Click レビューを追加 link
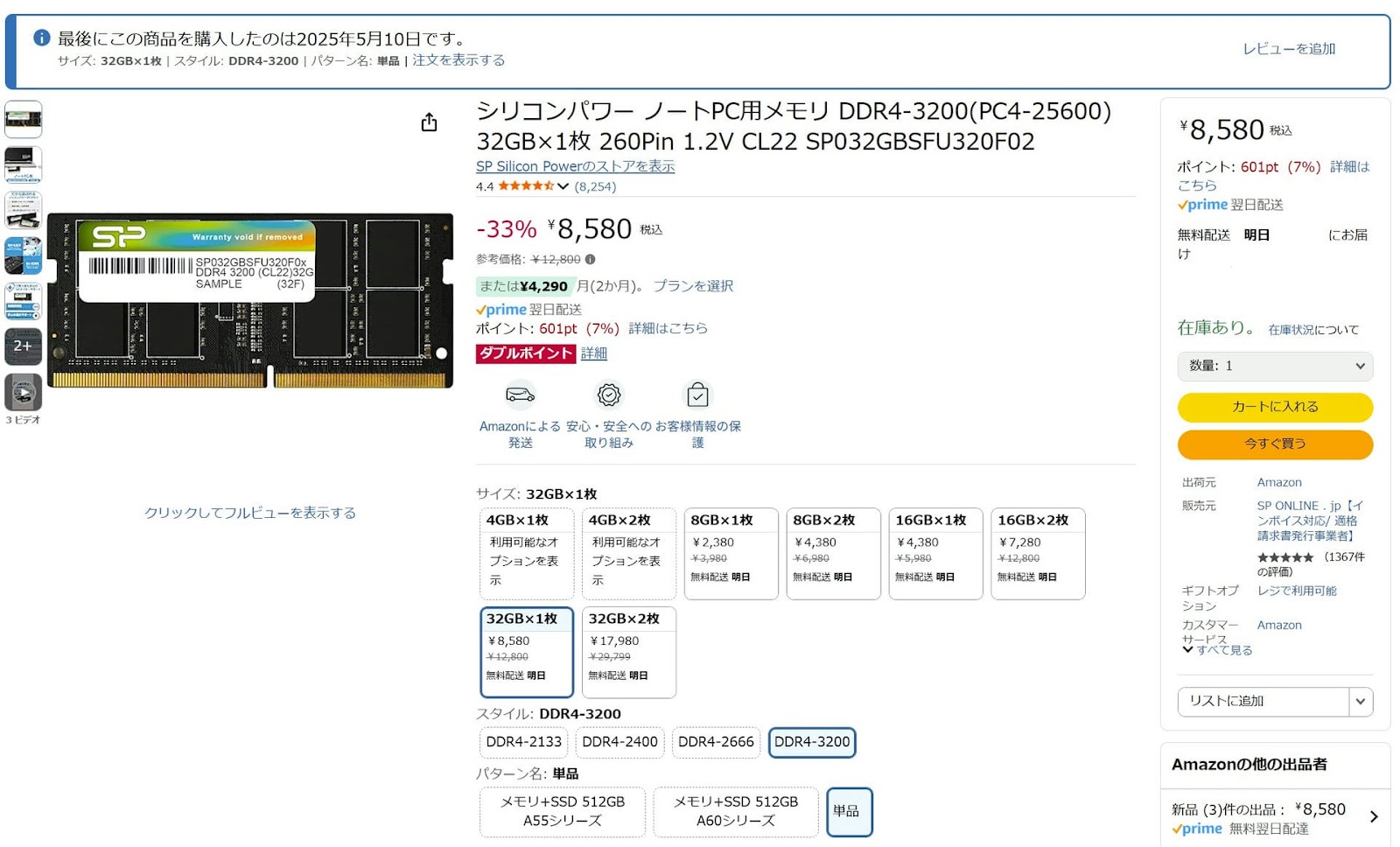The width and height of the screenshot is (1400, 847). (1289, 49)
